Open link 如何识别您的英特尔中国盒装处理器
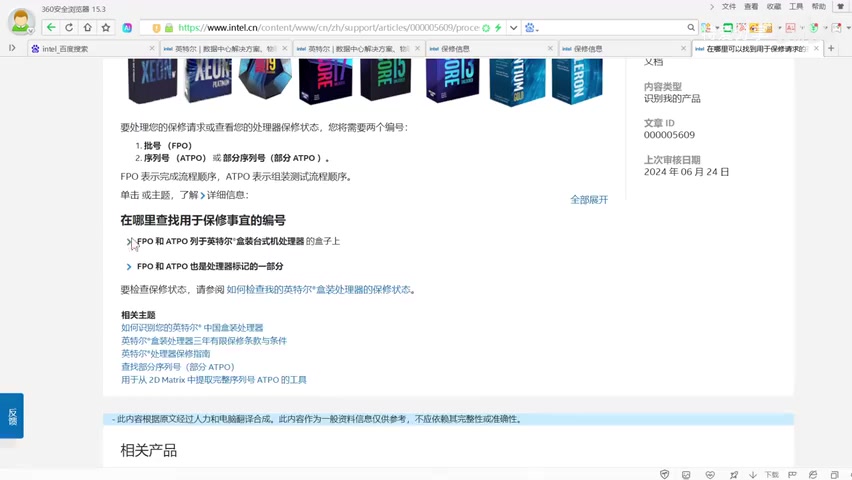 [x=192, y=328]
